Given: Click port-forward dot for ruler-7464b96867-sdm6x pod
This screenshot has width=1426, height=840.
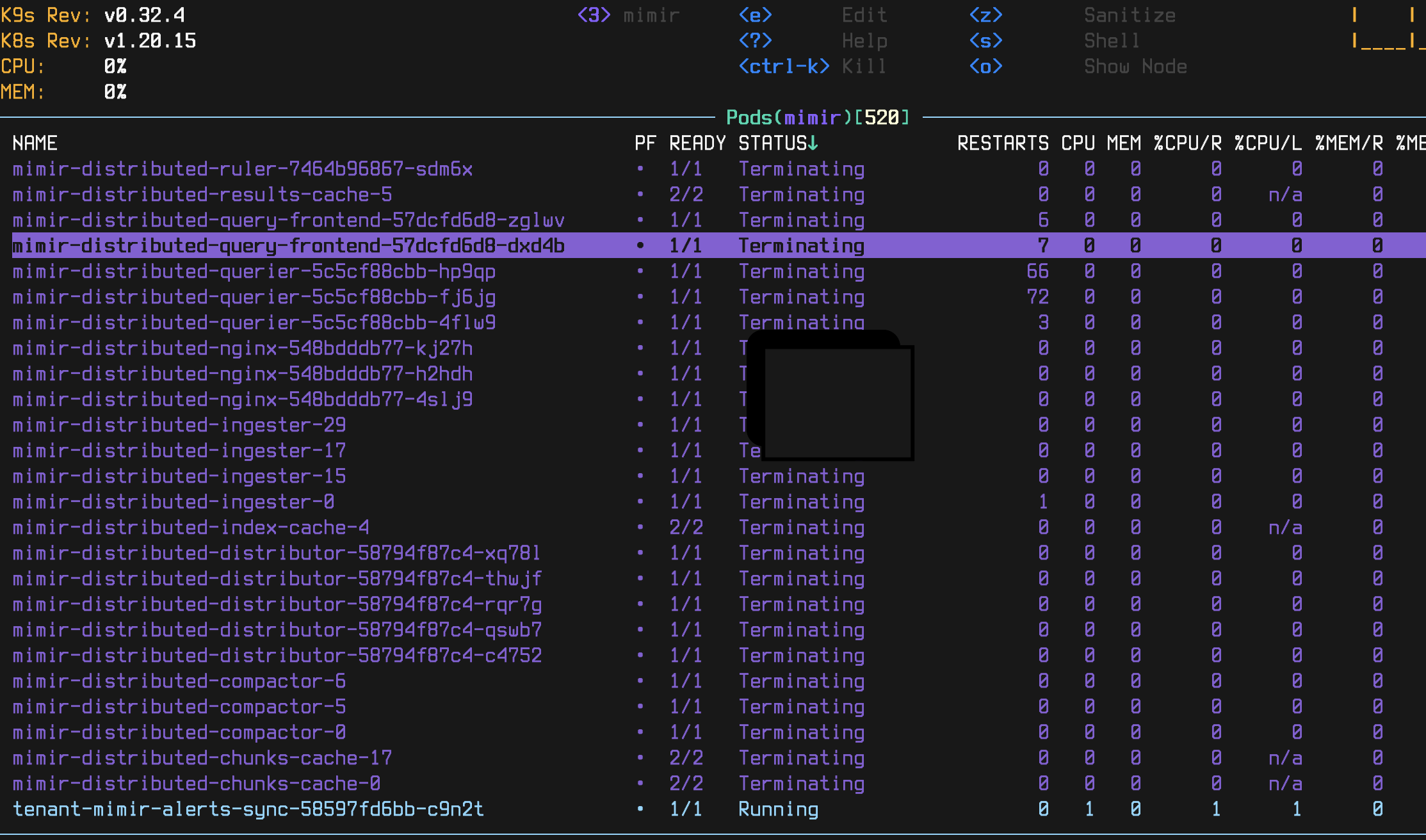Looking at the screenshot, I should [x=640, y=169].
